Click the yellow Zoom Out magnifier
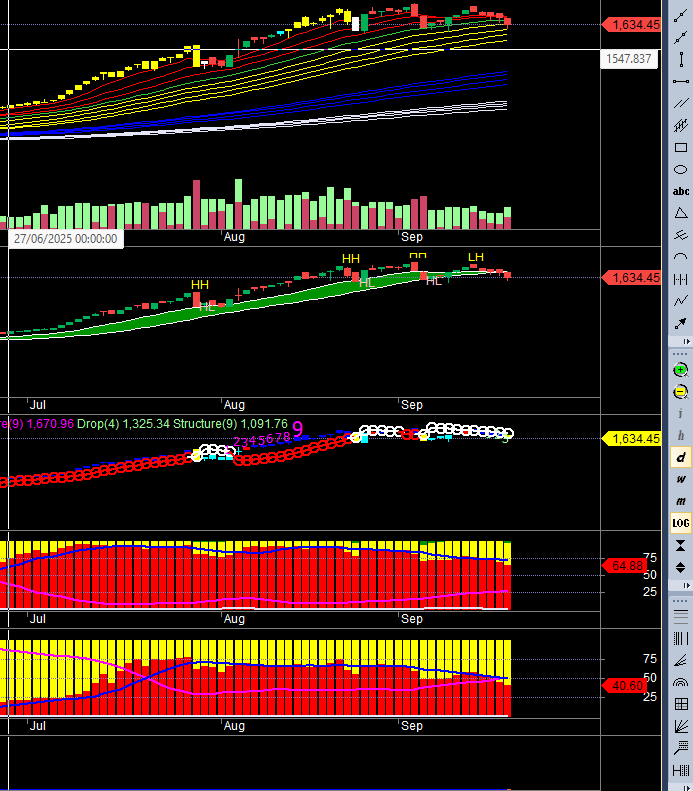This screenshot has height=791, width=693. [x=680, y=391]
